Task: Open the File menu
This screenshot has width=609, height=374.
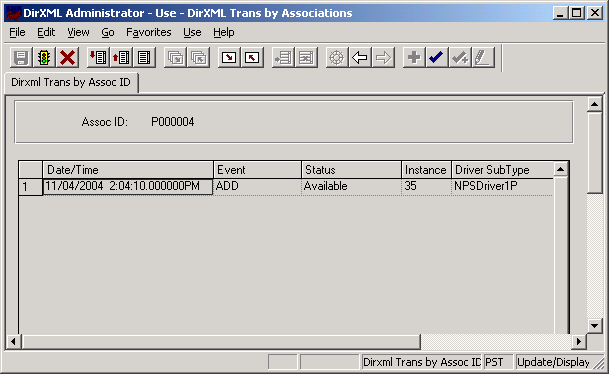Action: click(17, 32)
